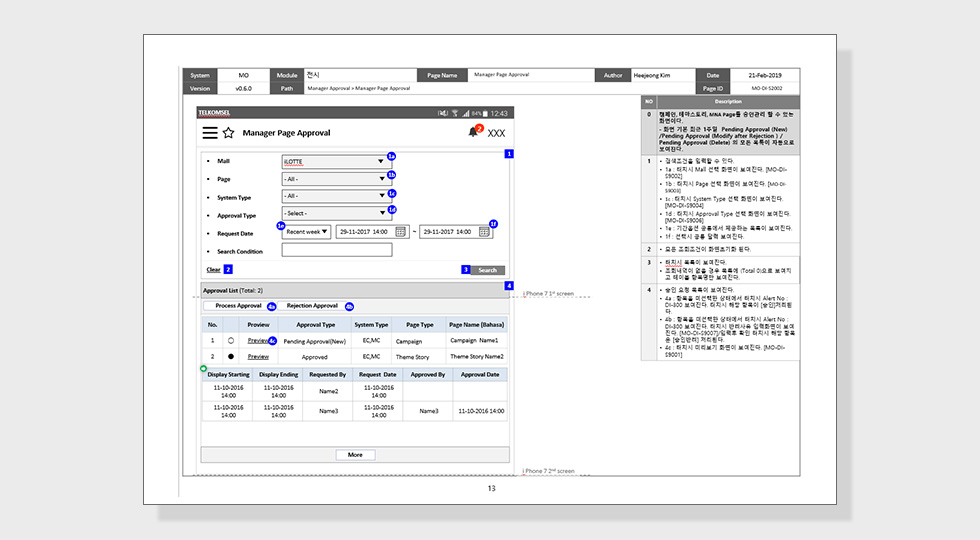Image resolution: width=980 pixels, height=540 pixels.
Task: Expand the Mall dropdown showing iLOTTE
Action: 336,162
